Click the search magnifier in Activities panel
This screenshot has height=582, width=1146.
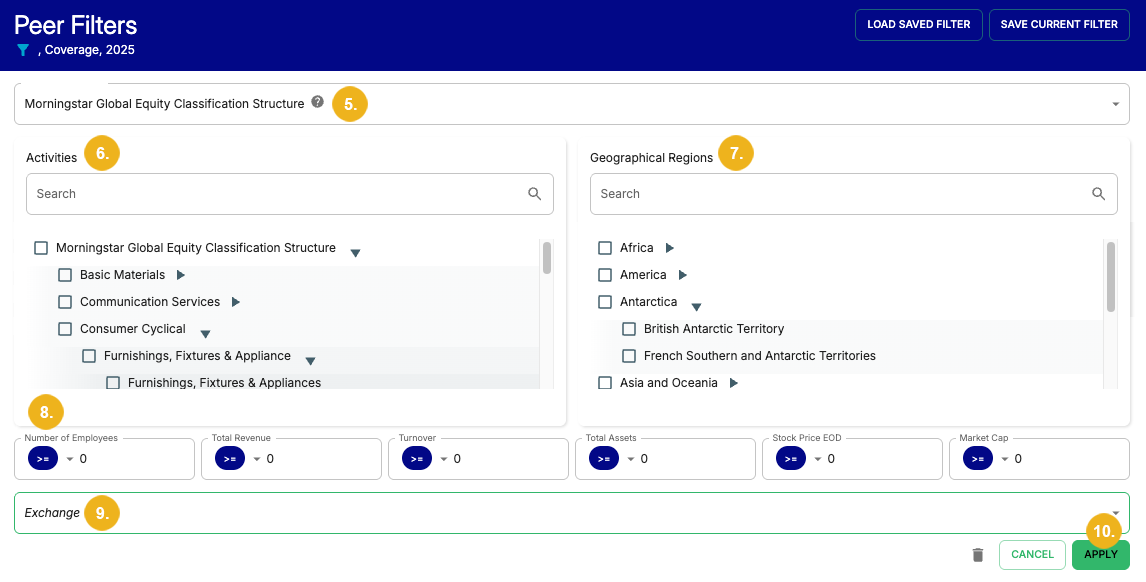pos(535,193)
